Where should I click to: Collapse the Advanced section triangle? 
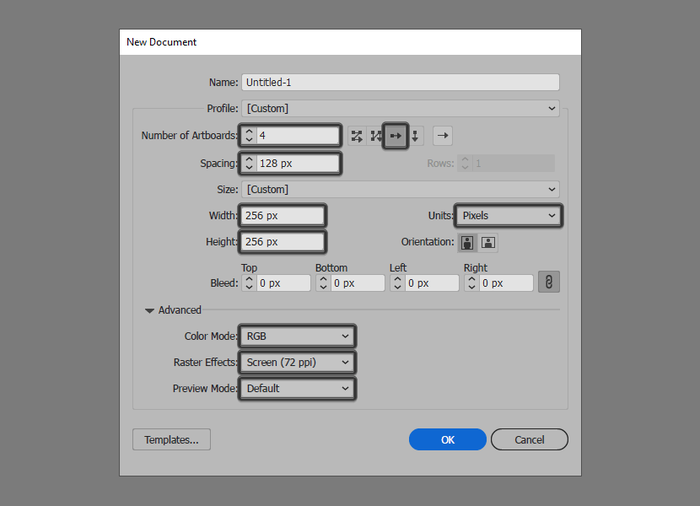(x=150, y=310)
